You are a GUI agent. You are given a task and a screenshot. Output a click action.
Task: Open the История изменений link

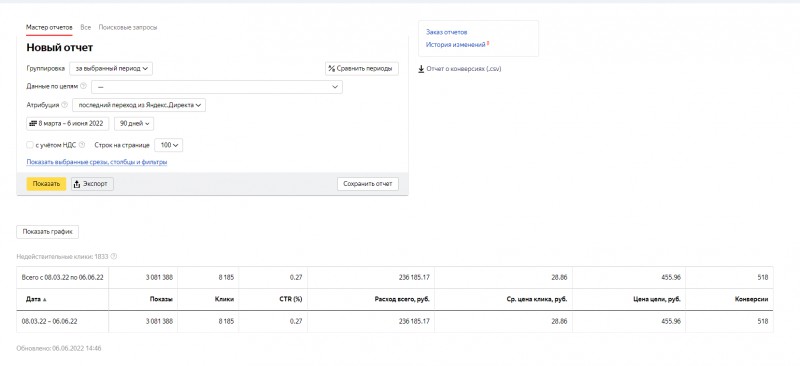click(456, 45)
